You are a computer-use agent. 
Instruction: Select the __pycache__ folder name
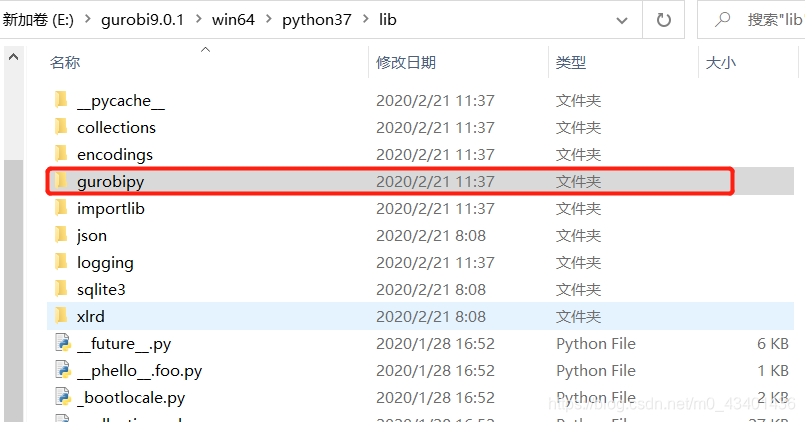[121, 101]
